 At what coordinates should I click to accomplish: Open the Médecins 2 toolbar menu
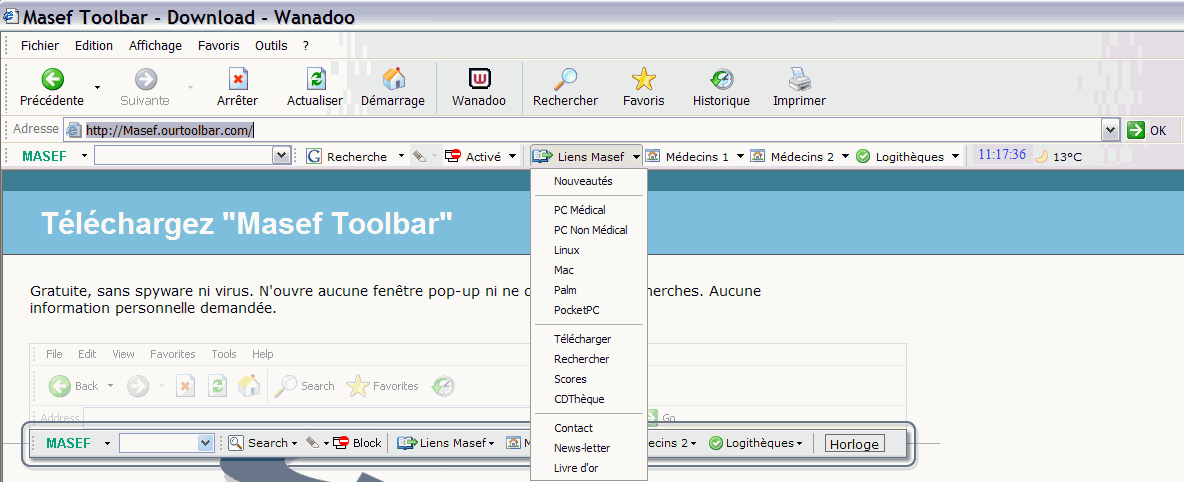(793, 156)
